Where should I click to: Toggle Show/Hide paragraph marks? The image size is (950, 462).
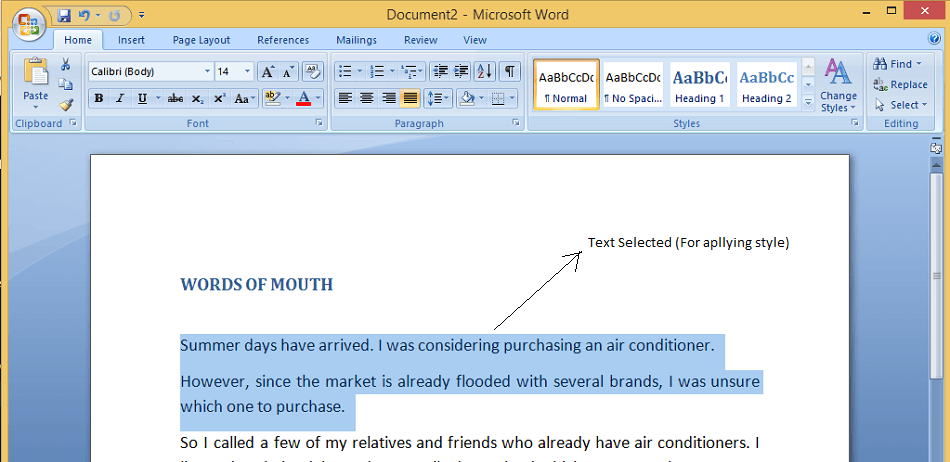coord(510,71)
